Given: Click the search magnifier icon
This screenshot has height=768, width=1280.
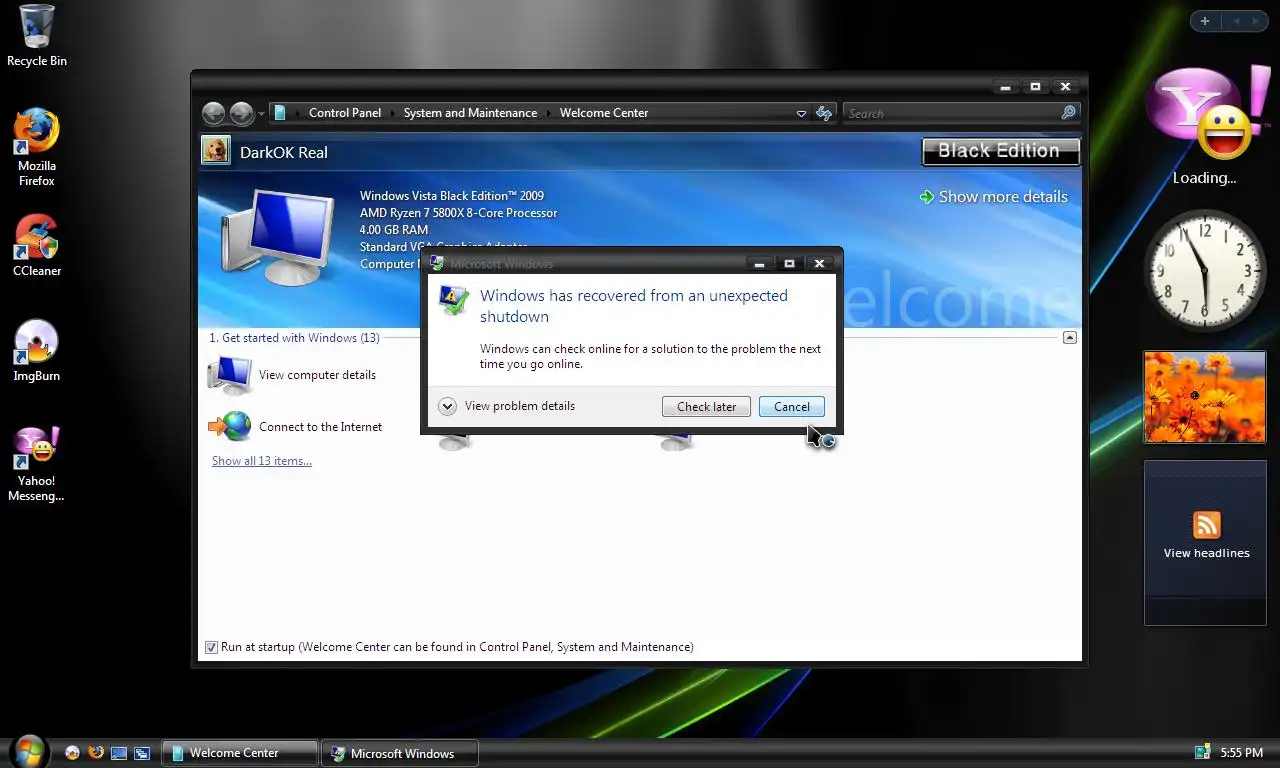Looking at the screenshot, I should (1068, 113).
